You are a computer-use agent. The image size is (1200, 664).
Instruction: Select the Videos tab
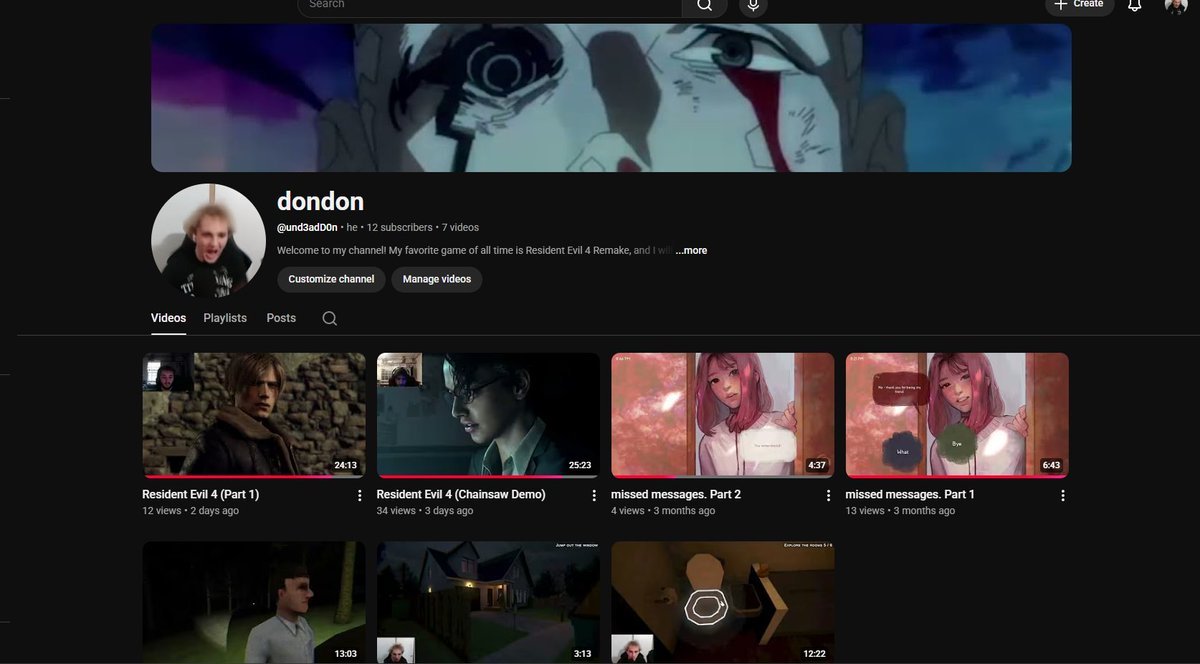pos(168,318)
